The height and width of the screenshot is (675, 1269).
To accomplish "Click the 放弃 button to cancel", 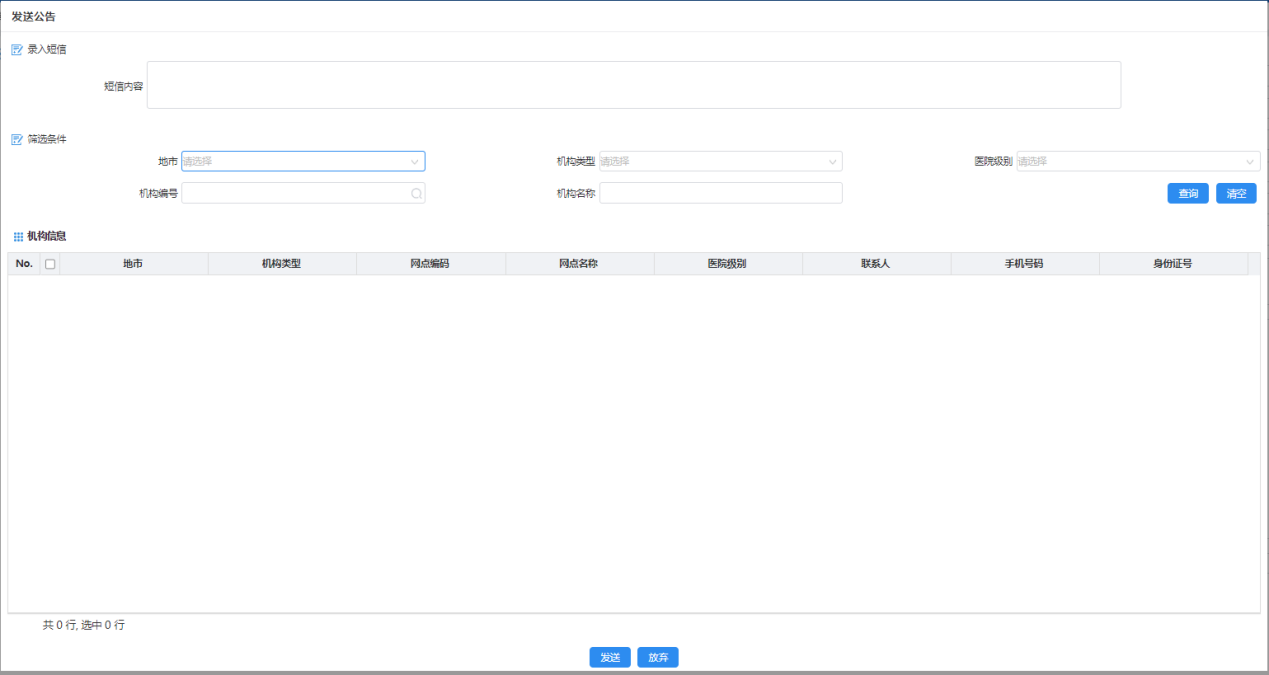I will pyautogui.click(x=658, y=657).
